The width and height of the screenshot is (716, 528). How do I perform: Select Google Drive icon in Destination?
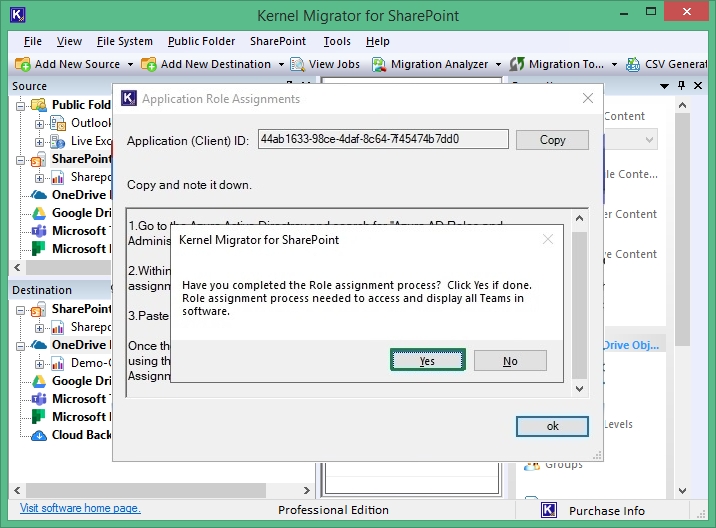pos(39,381)
